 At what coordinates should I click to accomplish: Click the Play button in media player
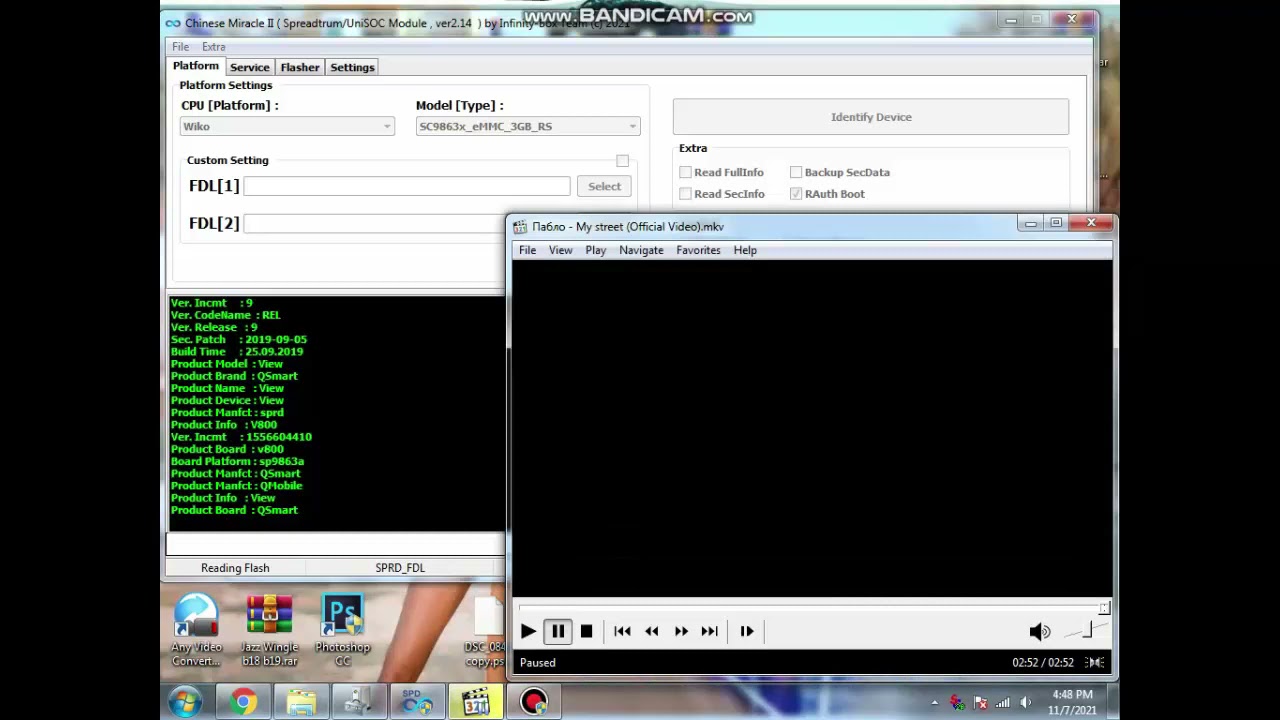(x=528, y=631)
